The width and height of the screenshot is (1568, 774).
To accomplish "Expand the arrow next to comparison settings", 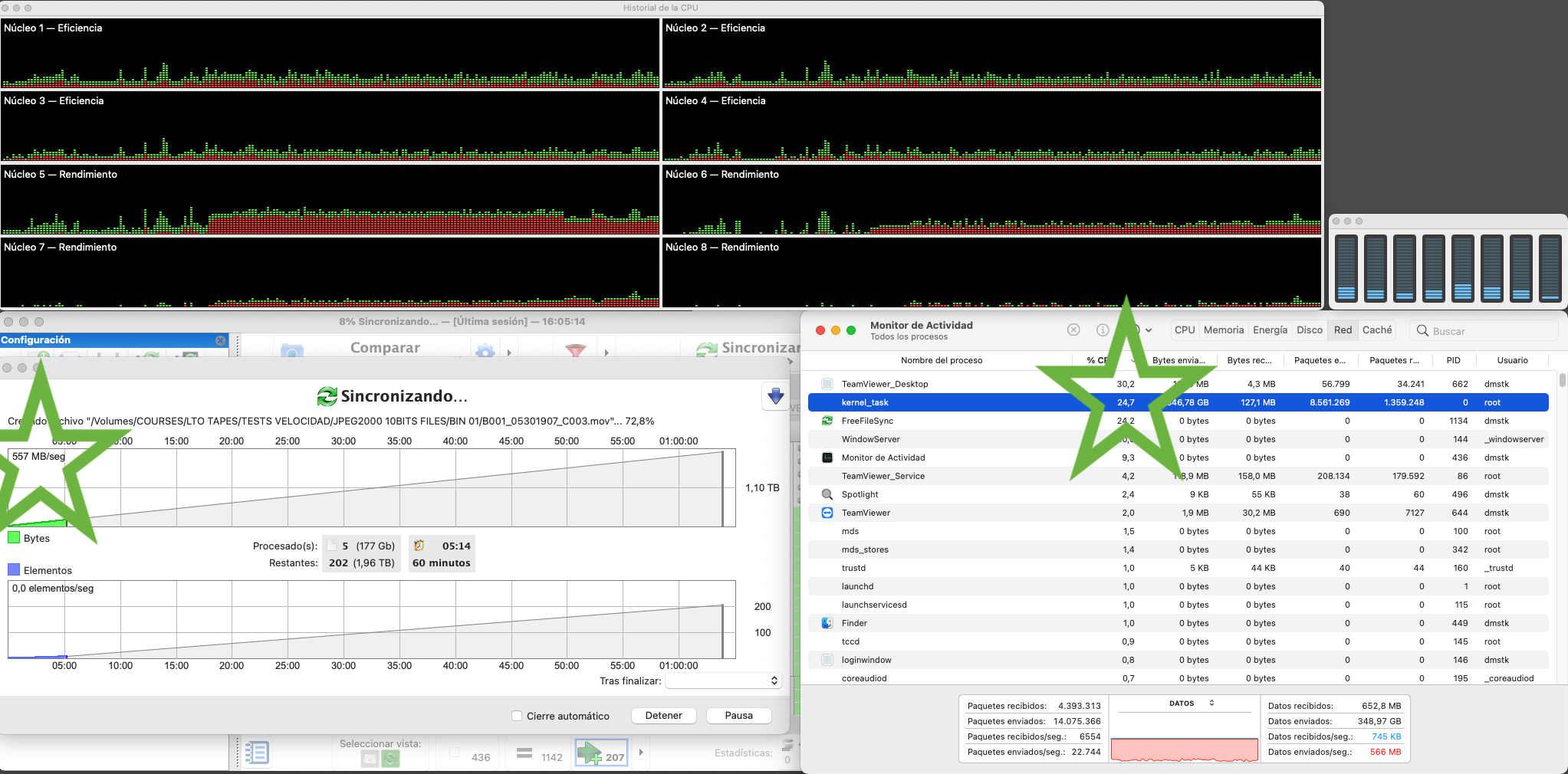I will (509, 353).
